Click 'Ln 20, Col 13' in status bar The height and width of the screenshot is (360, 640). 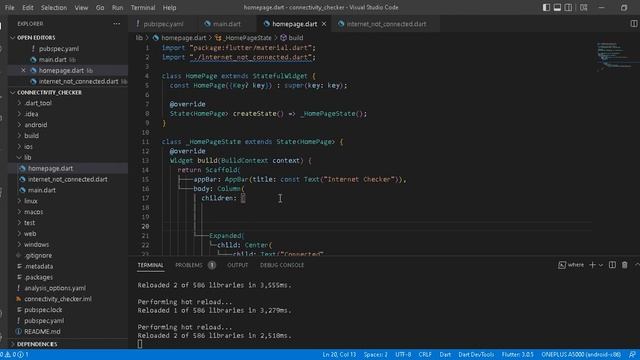pos(339,355)
